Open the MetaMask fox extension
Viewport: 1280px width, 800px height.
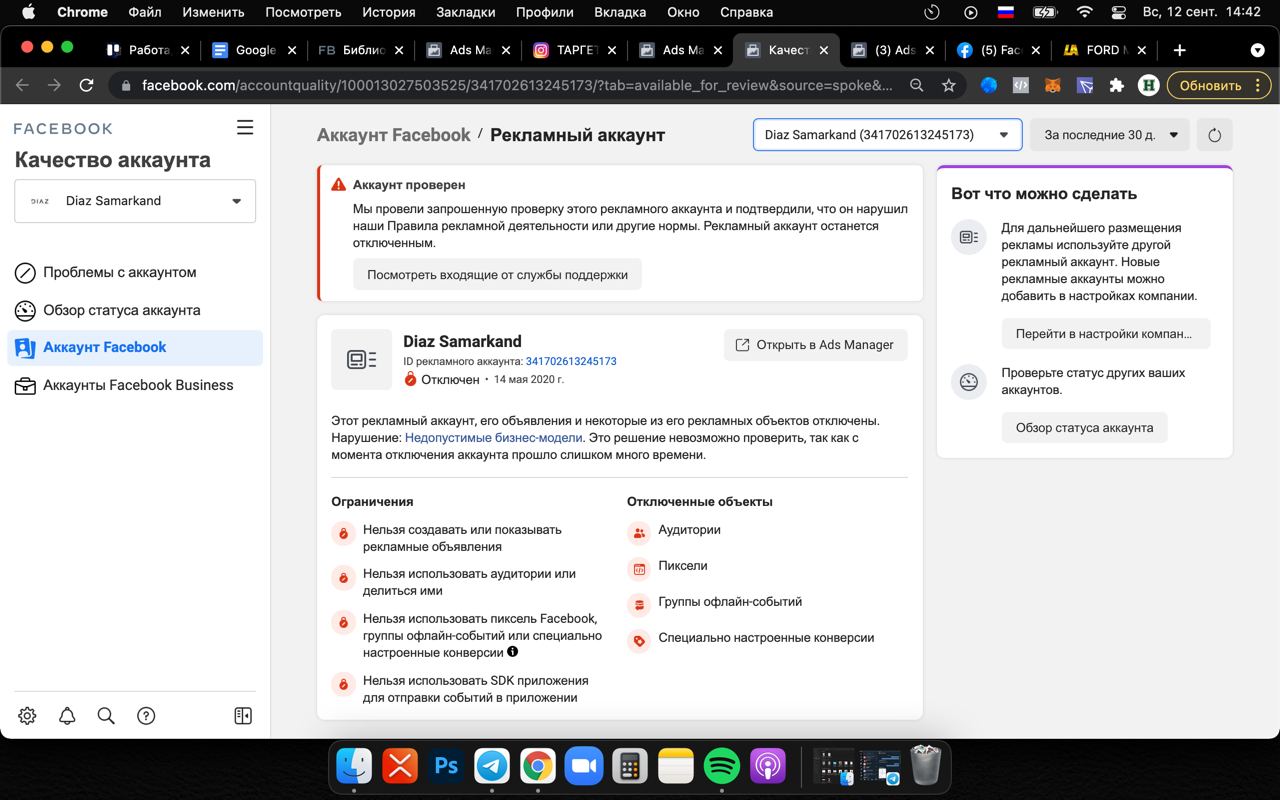[x=1052, y=86]
